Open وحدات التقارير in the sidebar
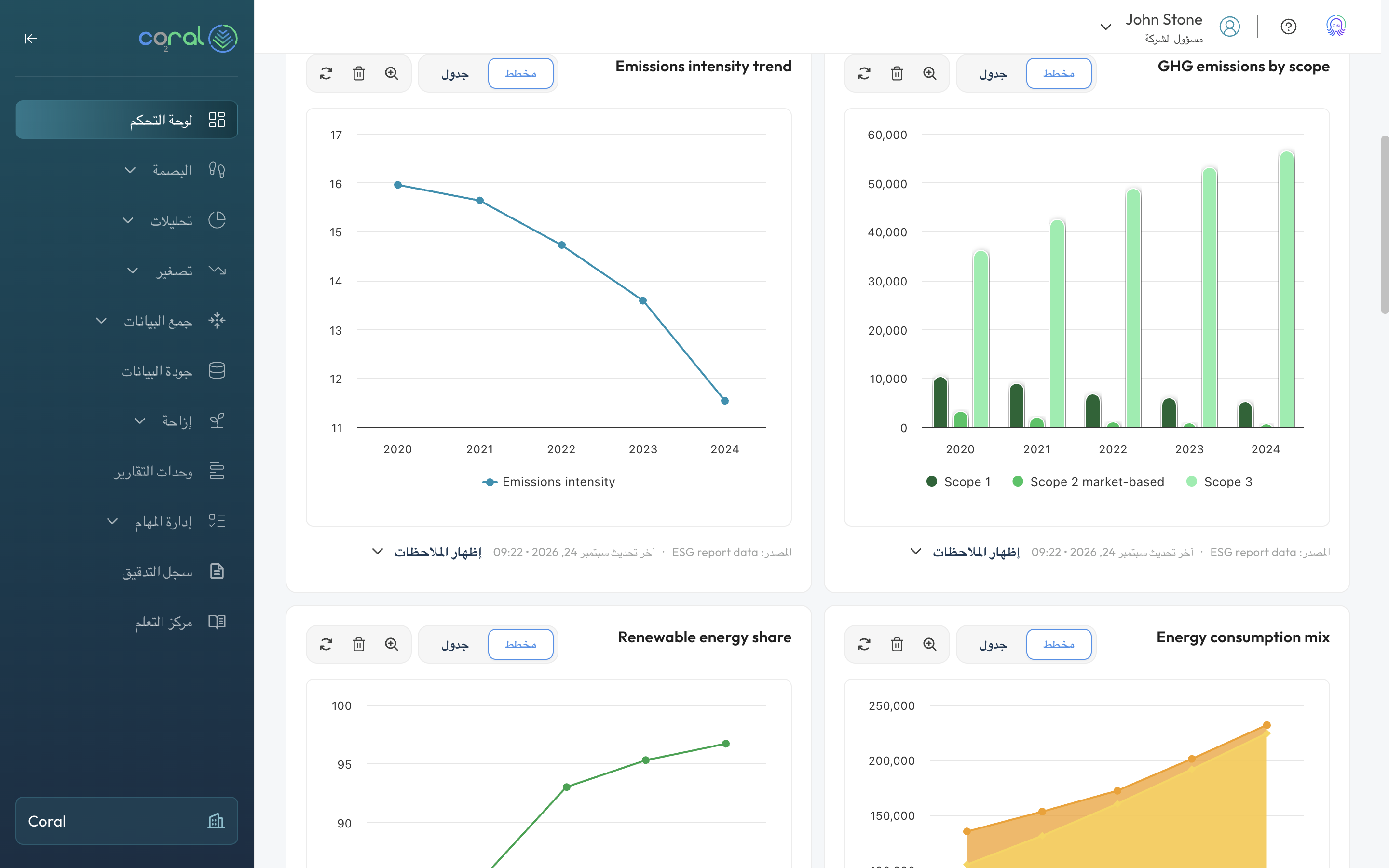1389x868 pixels. point(127,471)
